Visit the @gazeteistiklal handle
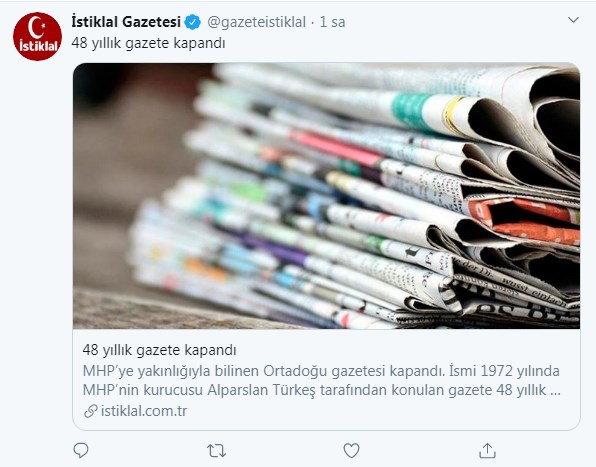This screenshot has width=596, height=467. tap(256, 22)
